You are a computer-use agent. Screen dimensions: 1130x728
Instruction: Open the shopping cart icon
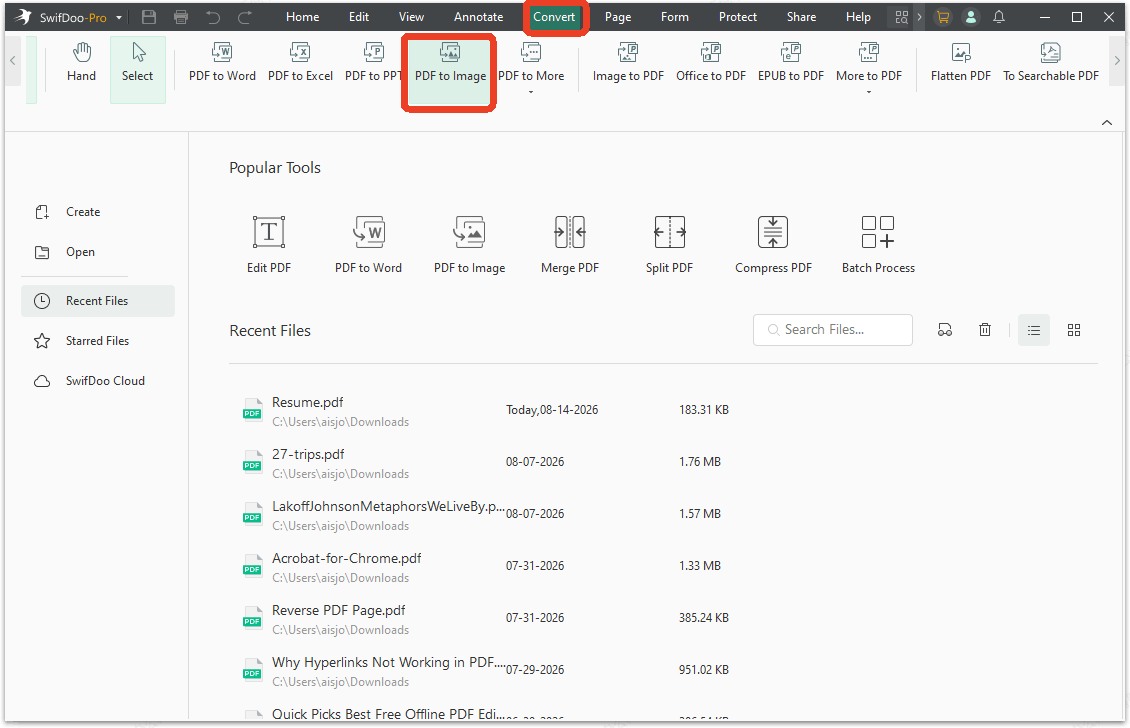942,17
